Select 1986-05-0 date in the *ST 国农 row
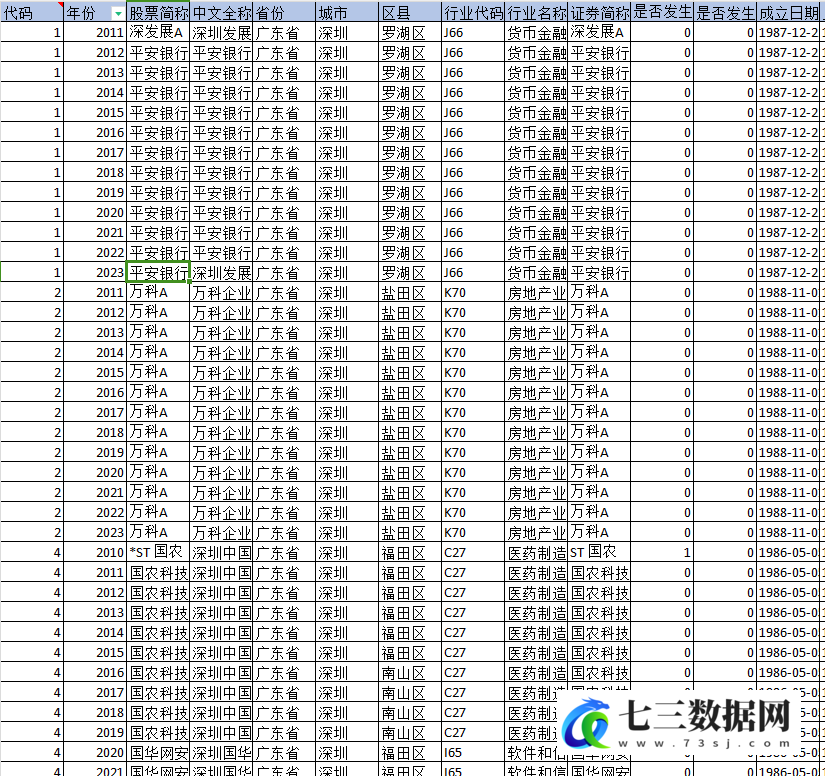The image size is (825, 776). (x=789, y=552)
